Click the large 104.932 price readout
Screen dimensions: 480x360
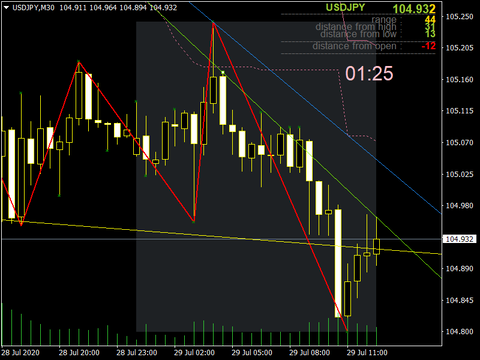pos(414,9)
